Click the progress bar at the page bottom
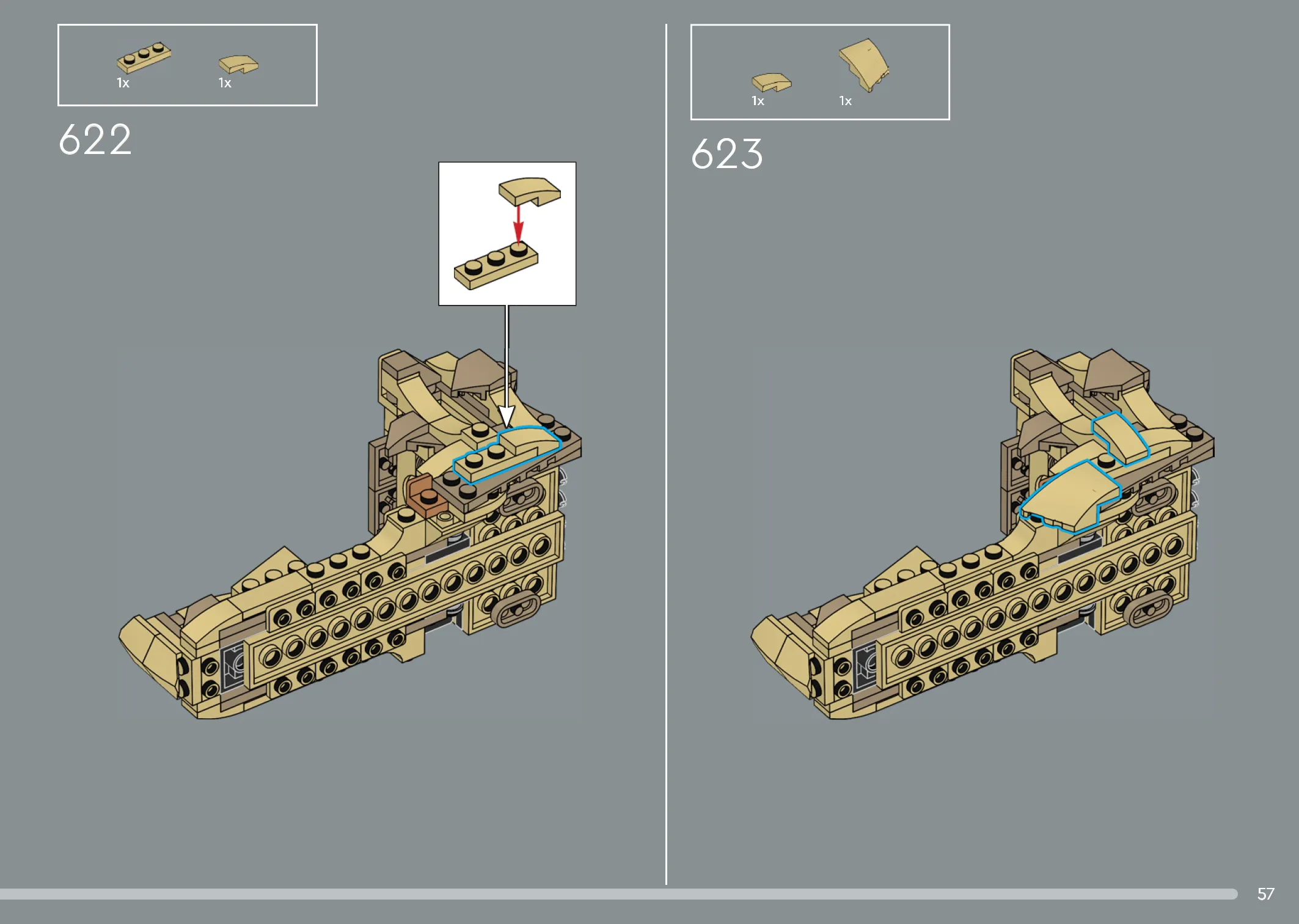Image resolution: width=1299 pixels, height=924 pixels. (x=618, y=894)
